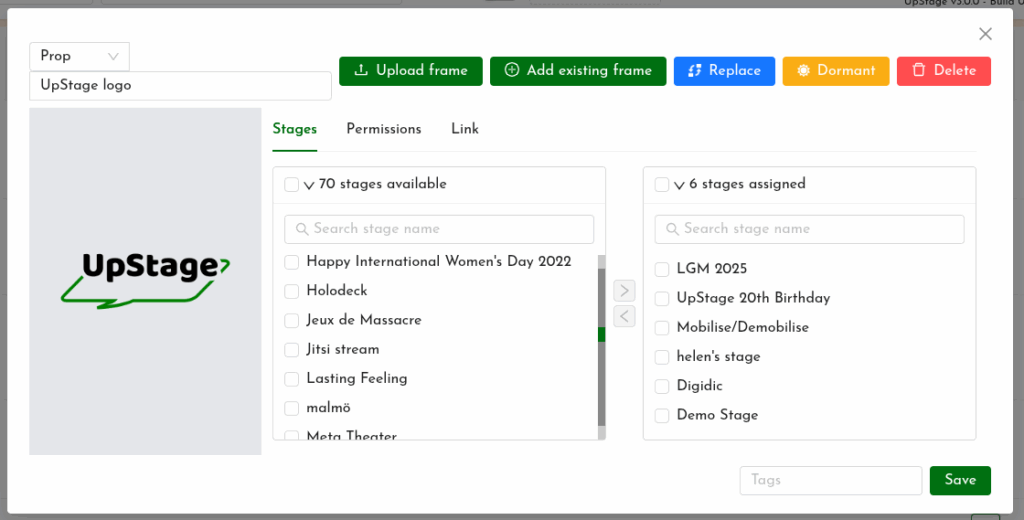Image resolution: width=1024 pixels, height=520 pixels.
Task: Check Happy International Women's Day 2022
Action: pos(291,262)
